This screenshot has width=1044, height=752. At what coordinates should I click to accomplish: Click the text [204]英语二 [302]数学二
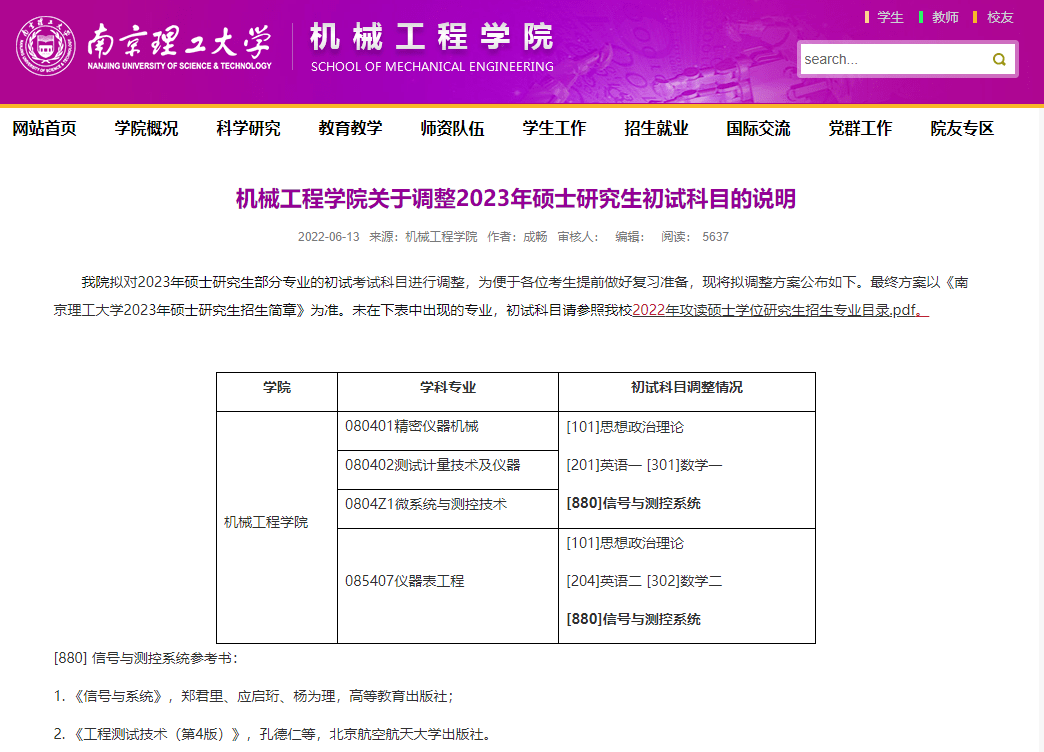pyautogui.click(x=644, y=581)
